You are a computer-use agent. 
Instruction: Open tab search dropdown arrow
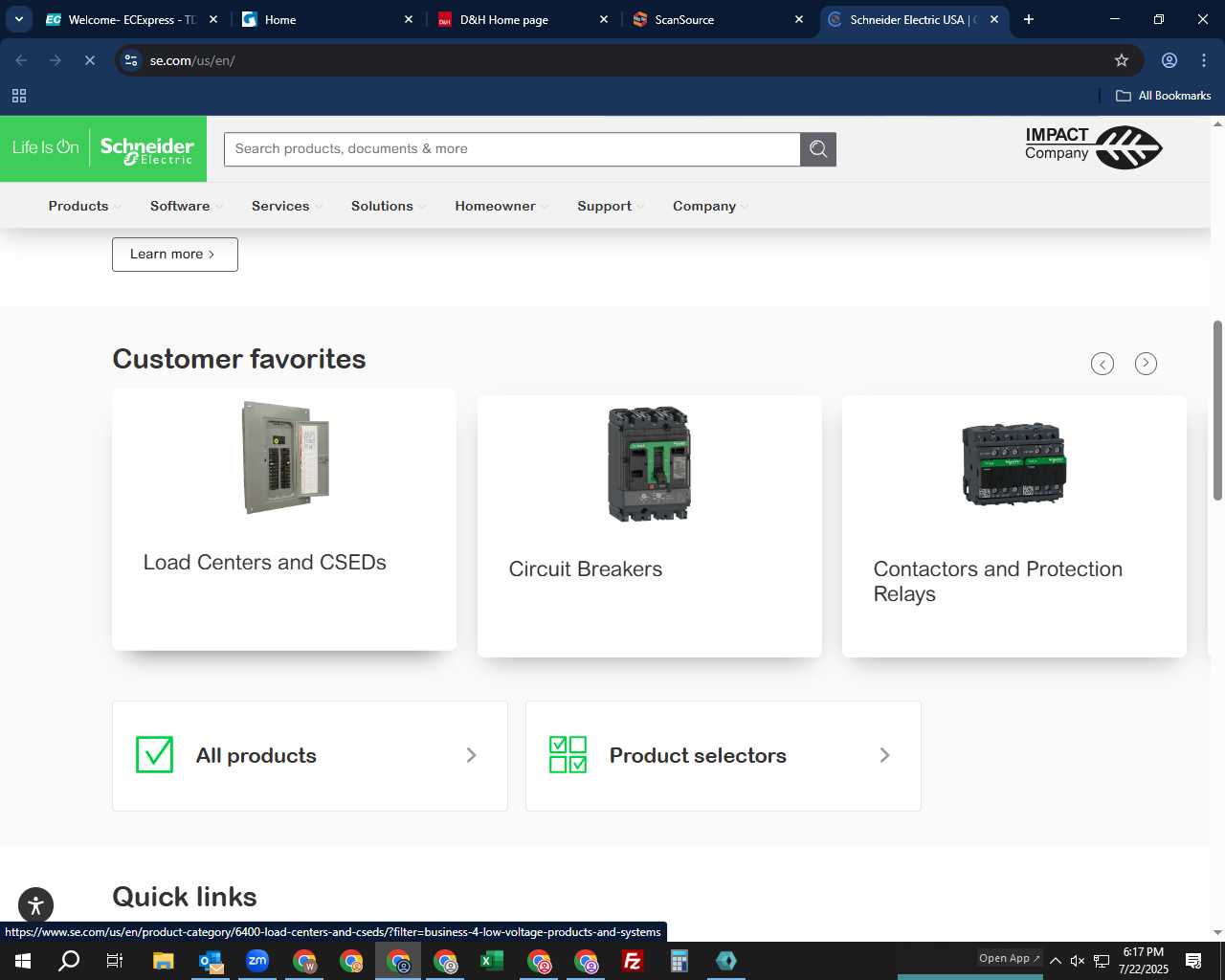18,19
